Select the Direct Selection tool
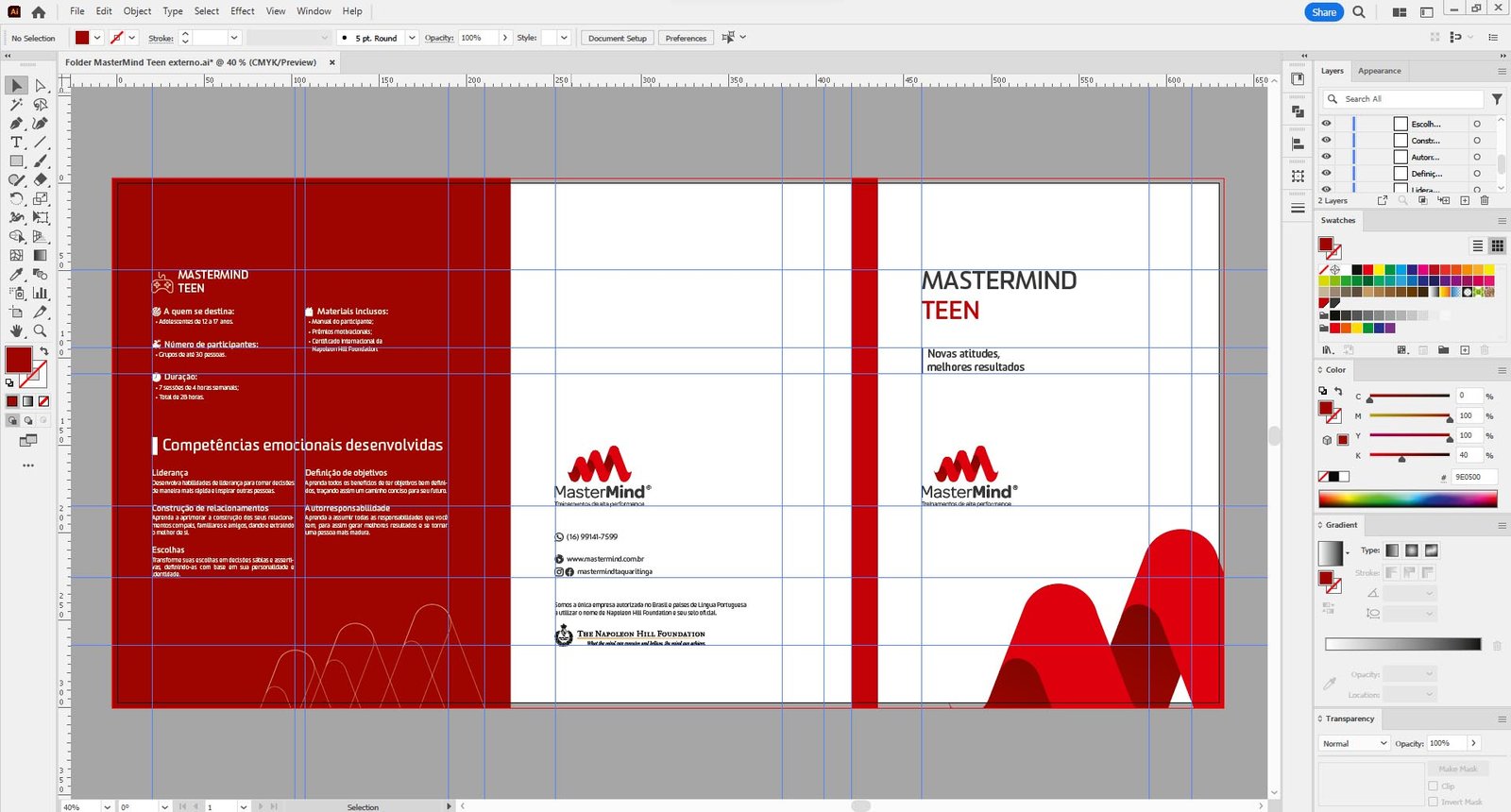1511x812 pixels. (40, 86)
